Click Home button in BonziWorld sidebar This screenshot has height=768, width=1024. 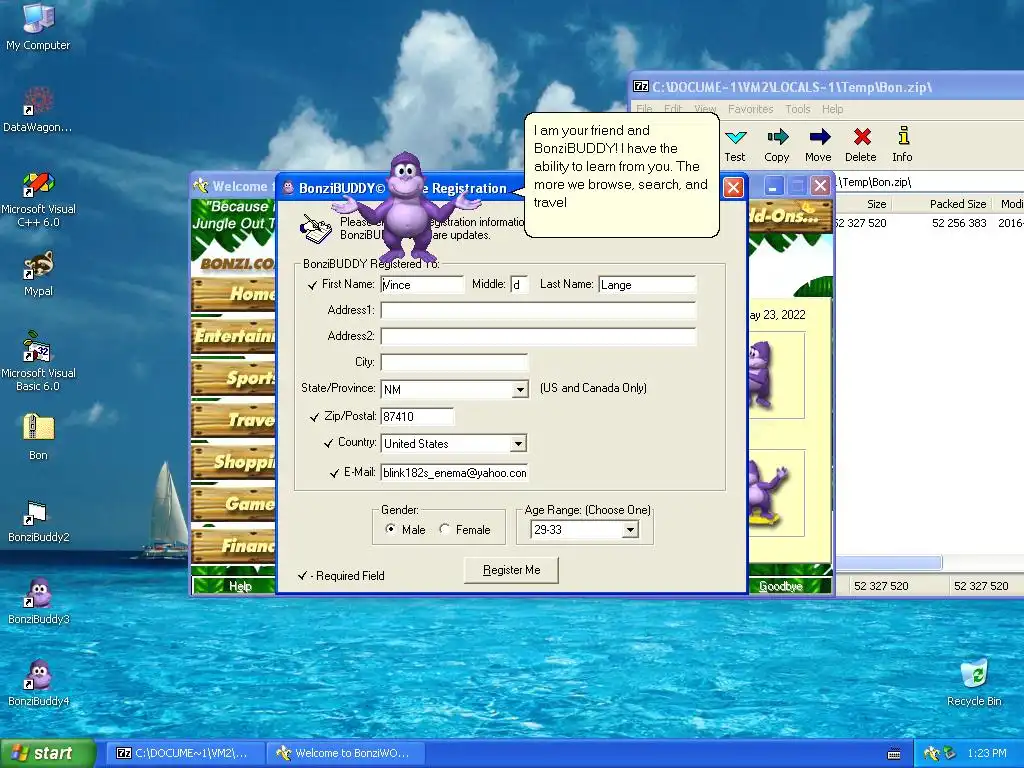[233, 295]
